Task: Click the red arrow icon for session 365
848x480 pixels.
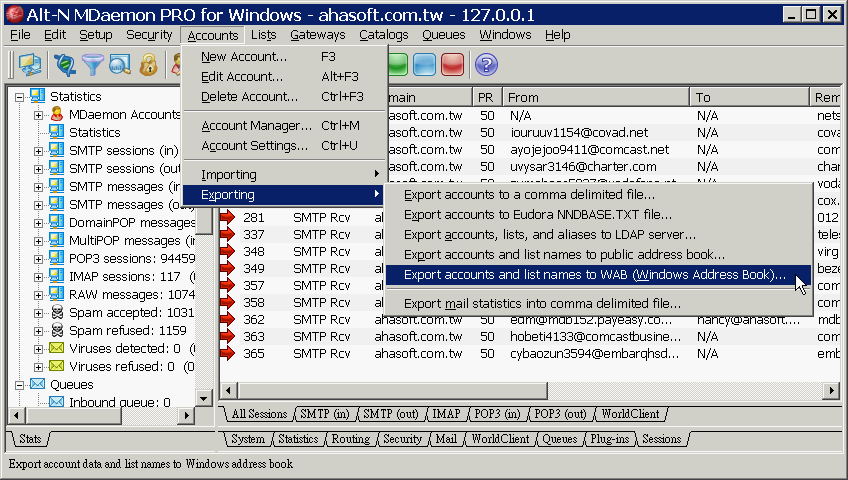Action: [x=228, y=353]
